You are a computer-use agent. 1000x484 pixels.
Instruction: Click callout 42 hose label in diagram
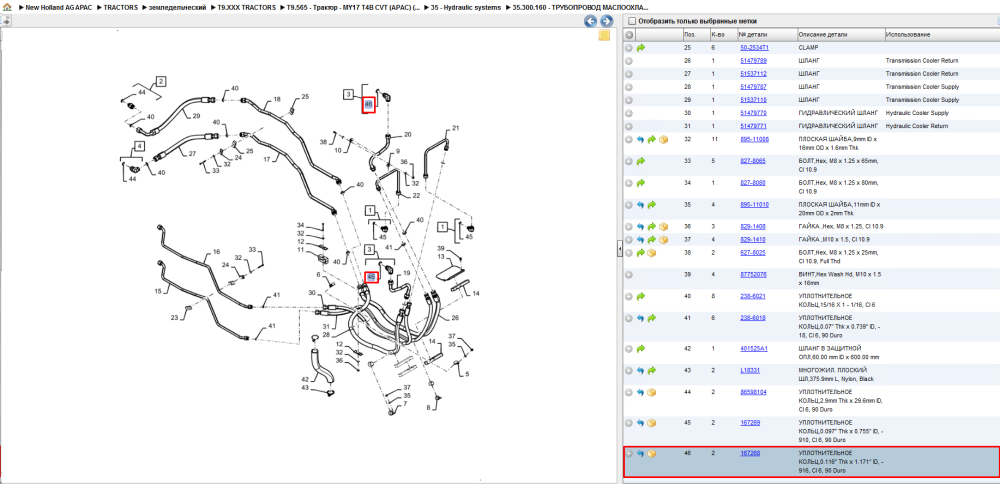pos(305,379)
